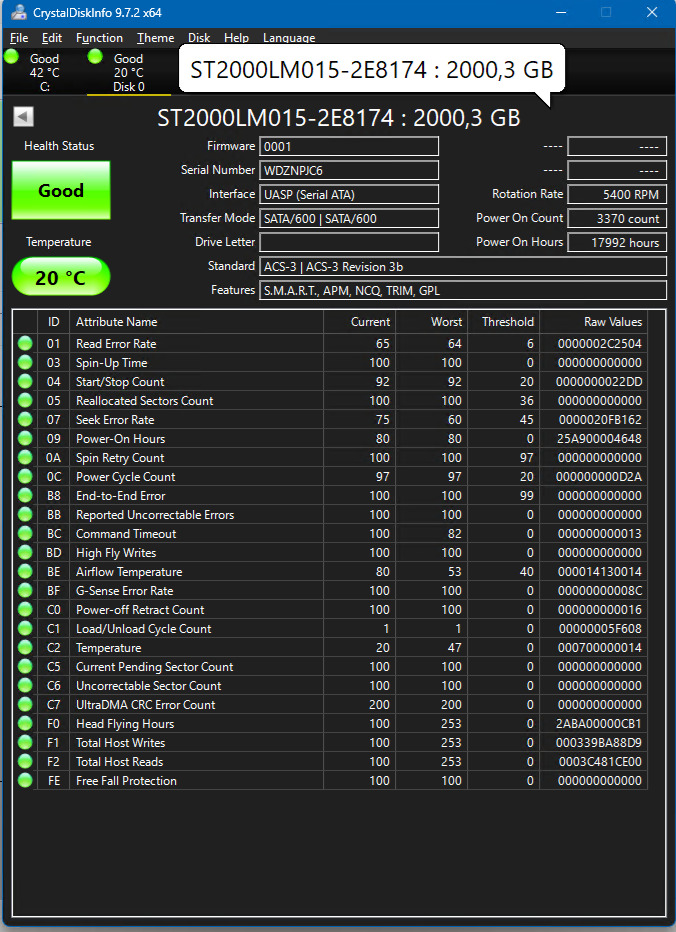This screenshot has width=676, height=932.
Task: Click the Attribute Name column header
Action: pos(196,322)
